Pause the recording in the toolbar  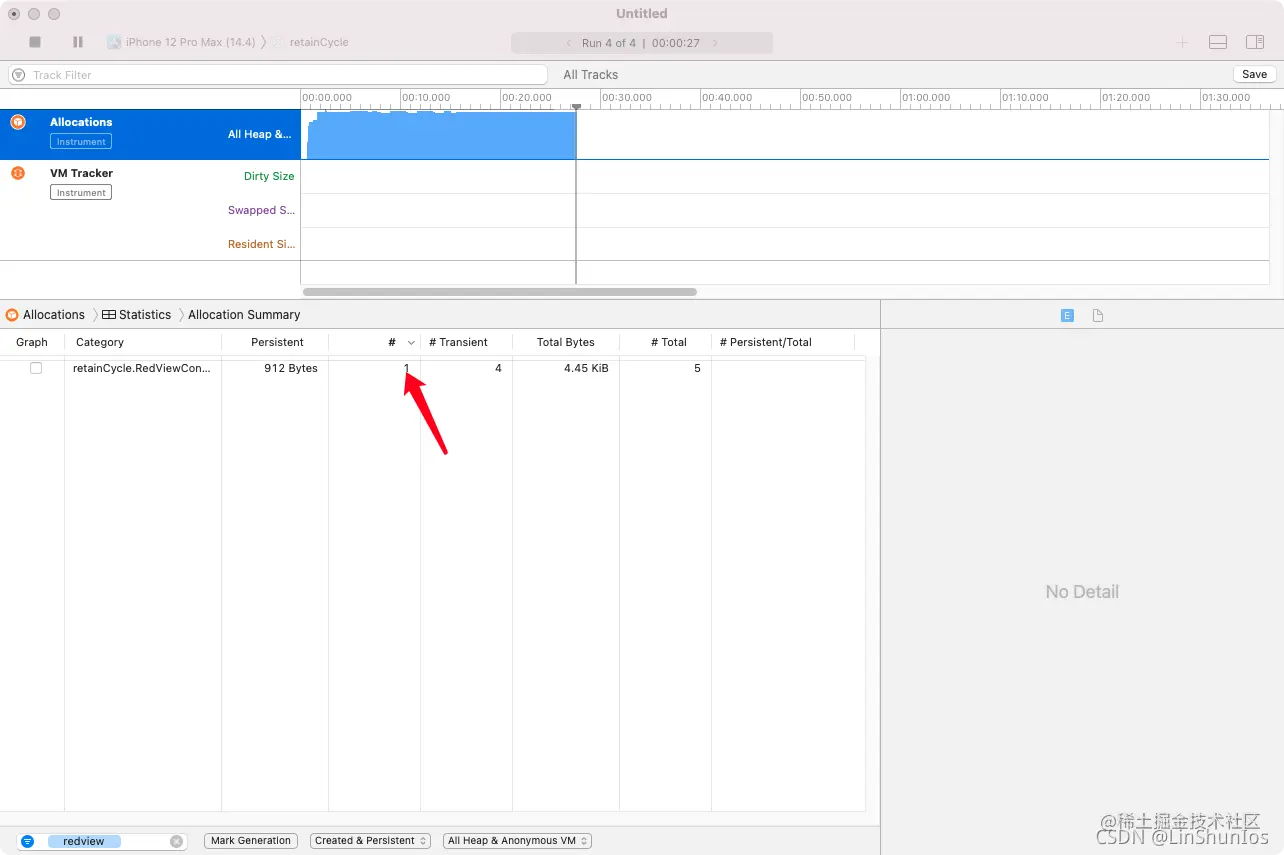tap(78, 42)
